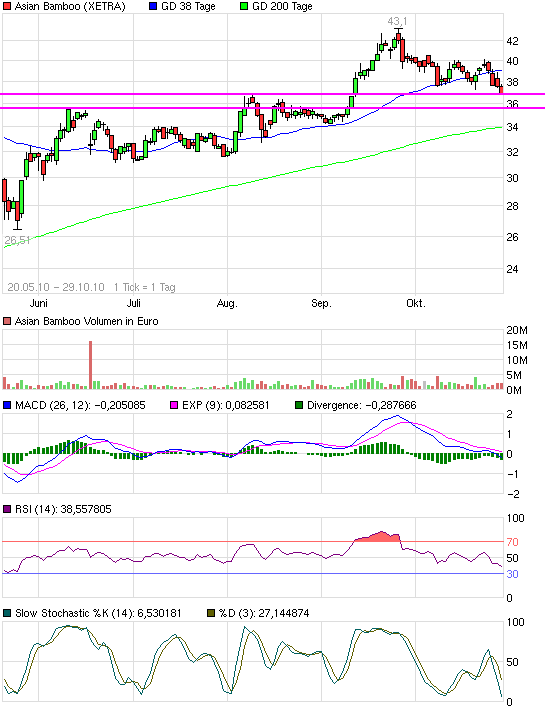The image size is (545, 710).
Task: Click the MACD axis label '-2'
Action: point(513,494)
